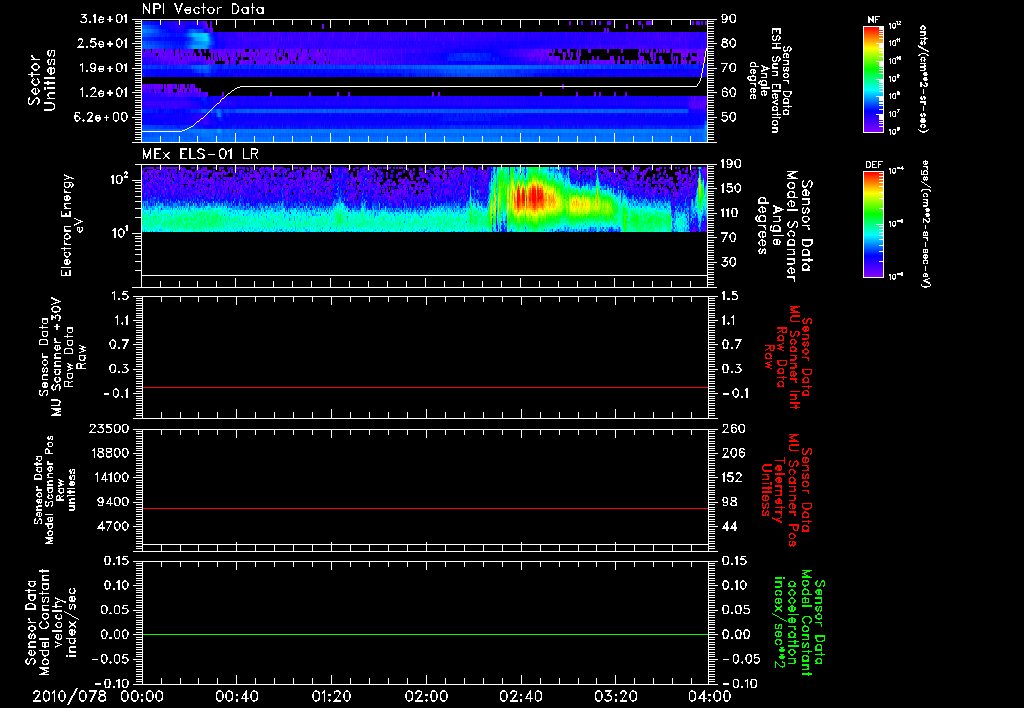Click the '90' sun elevation axis value
Viewport: 1024px width, 708px height.
click(x=728, y=19)
